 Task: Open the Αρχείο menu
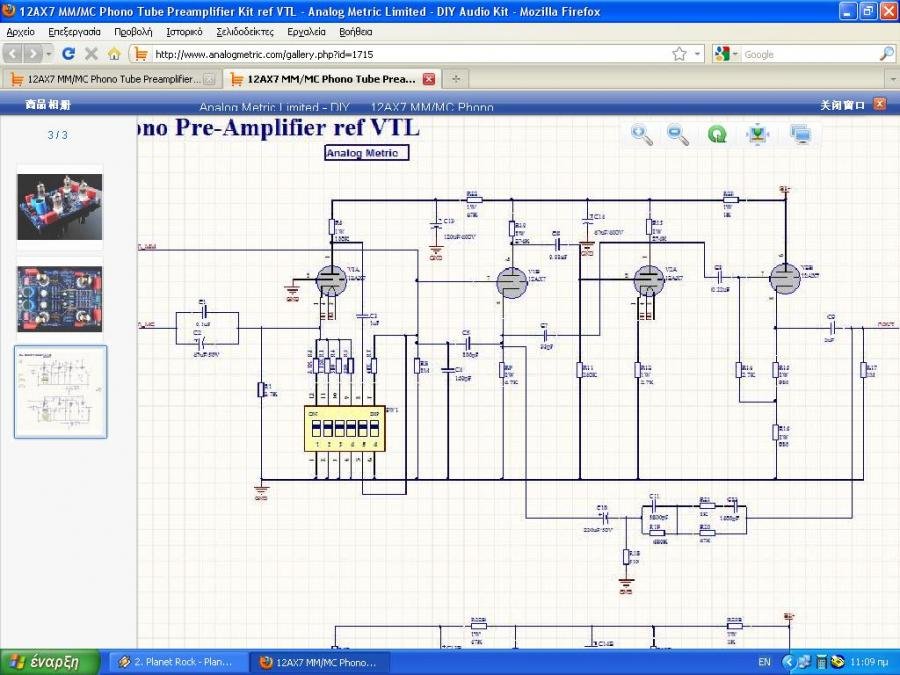21,32
